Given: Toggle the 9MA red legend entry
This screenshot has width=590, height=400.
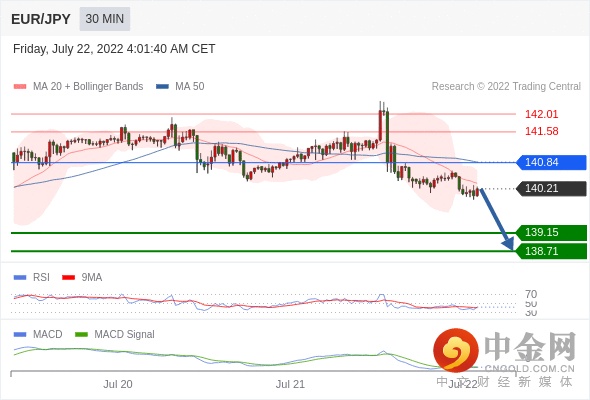Looking at the screenshot, I should click(82, 277).
